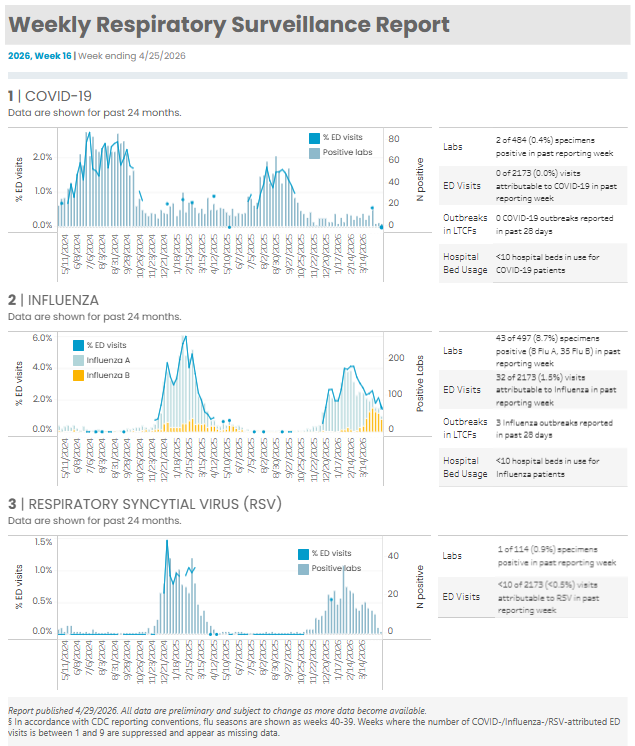Viewport: 635px width, 746px height.
Task: Click the '6.0%' tick on the Influenza chart
Action: 42,338
